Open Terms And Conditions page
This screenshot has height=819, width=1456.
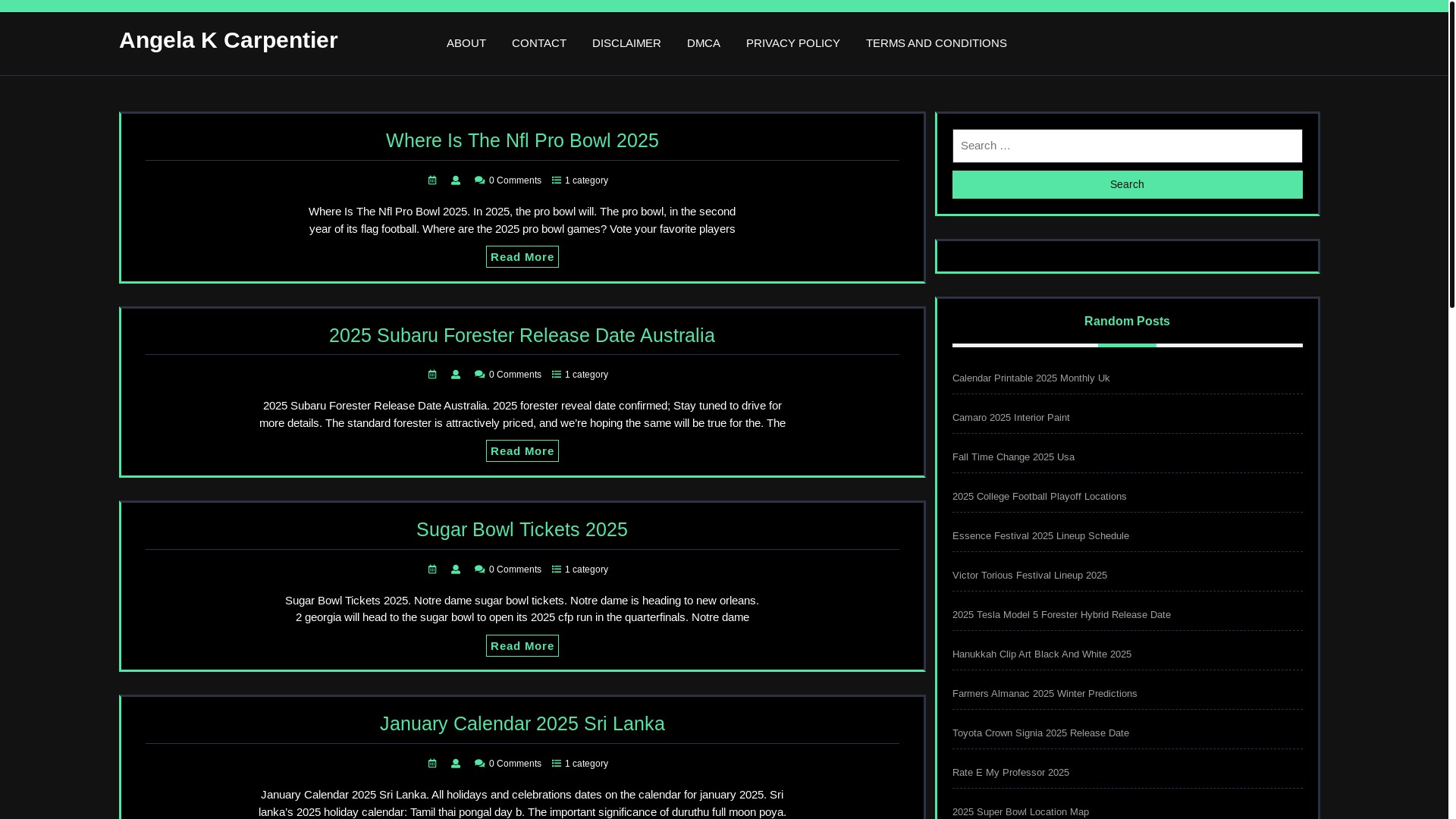point(937,43)
